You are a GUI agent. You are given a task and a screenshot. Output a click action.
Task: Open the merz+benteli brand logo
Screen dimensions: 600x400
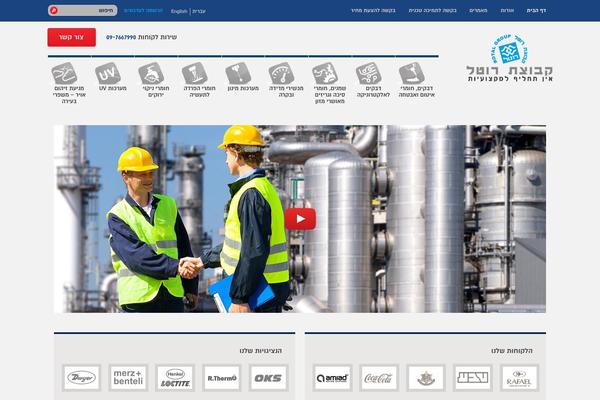click(128, 378)
